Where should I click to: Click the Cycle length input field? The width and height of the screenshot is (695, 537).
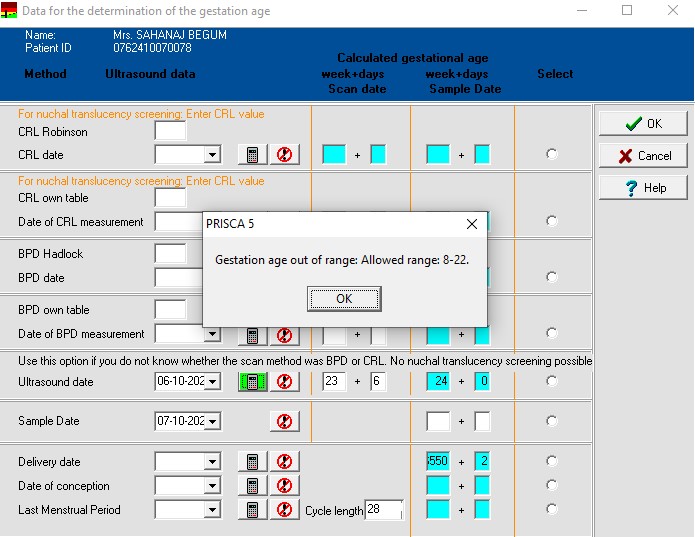(383, 511)
